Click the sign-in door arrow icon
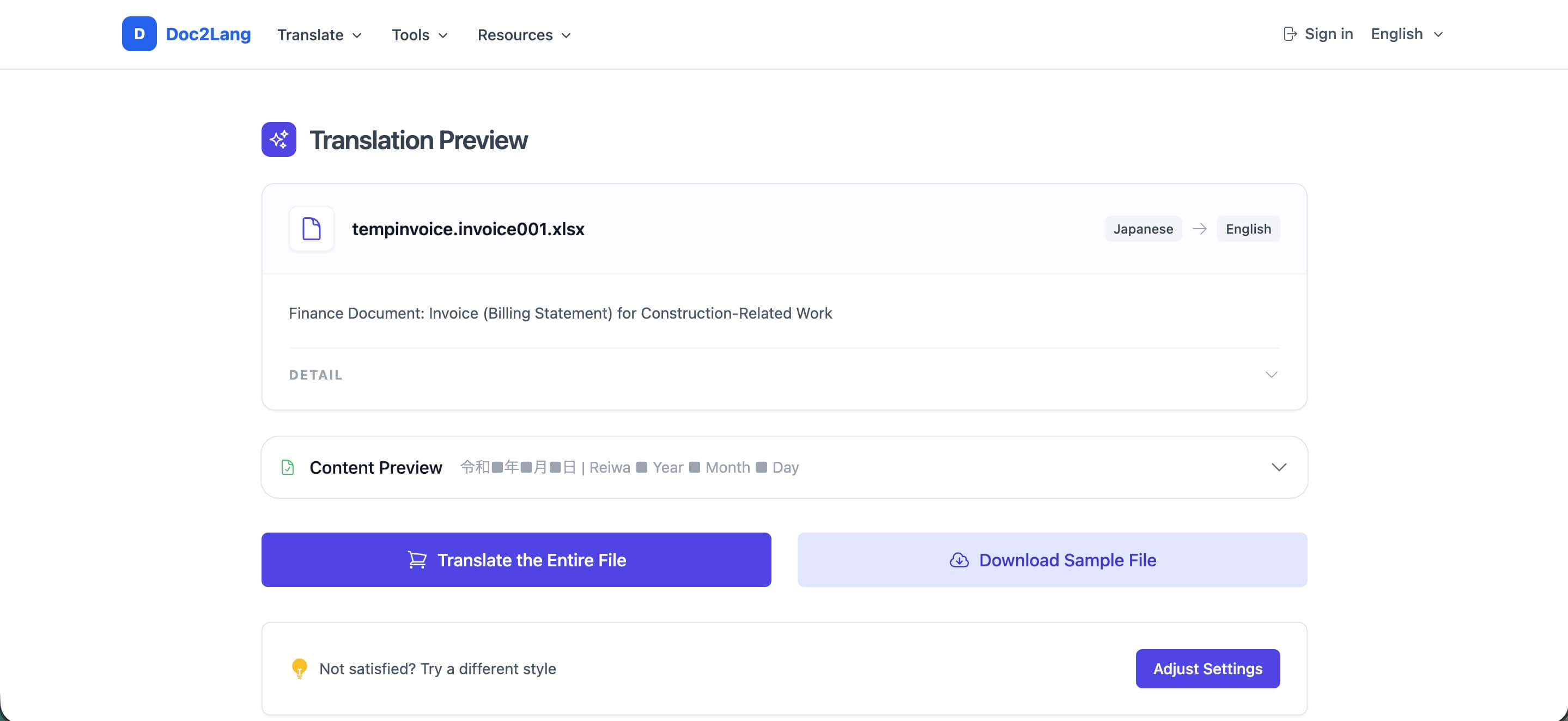Viewport: 1568px width, 721px height. tap(1289, 34)
